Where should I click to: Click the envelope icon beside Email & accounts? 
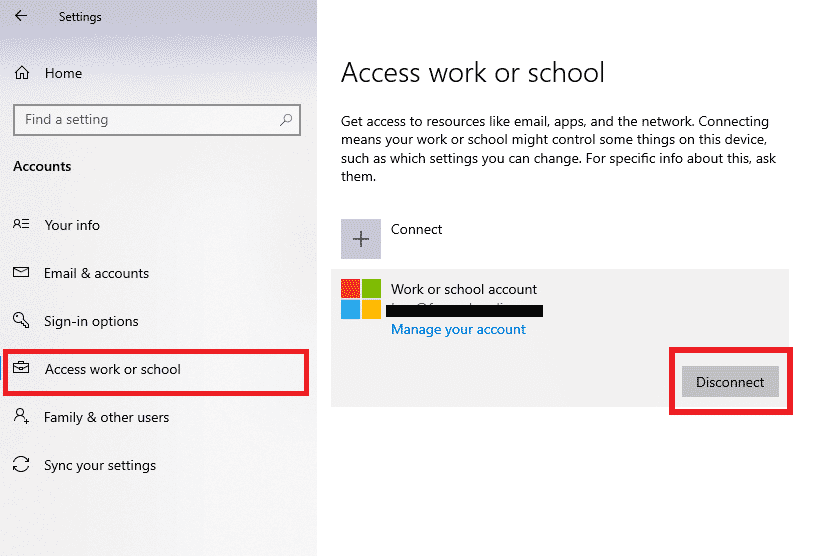coord(21,273)
